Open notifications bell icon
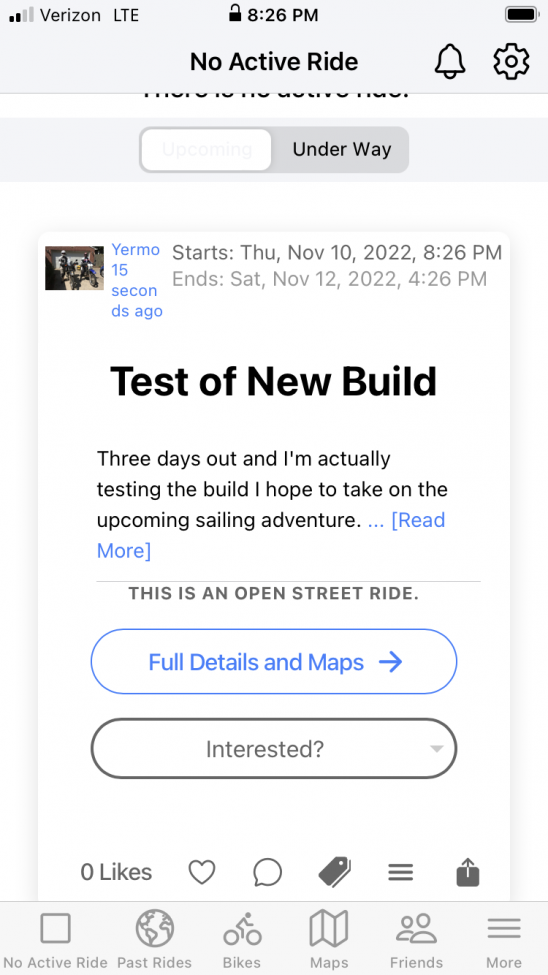This screenshot has height=975, width=548. click(450, 62)
